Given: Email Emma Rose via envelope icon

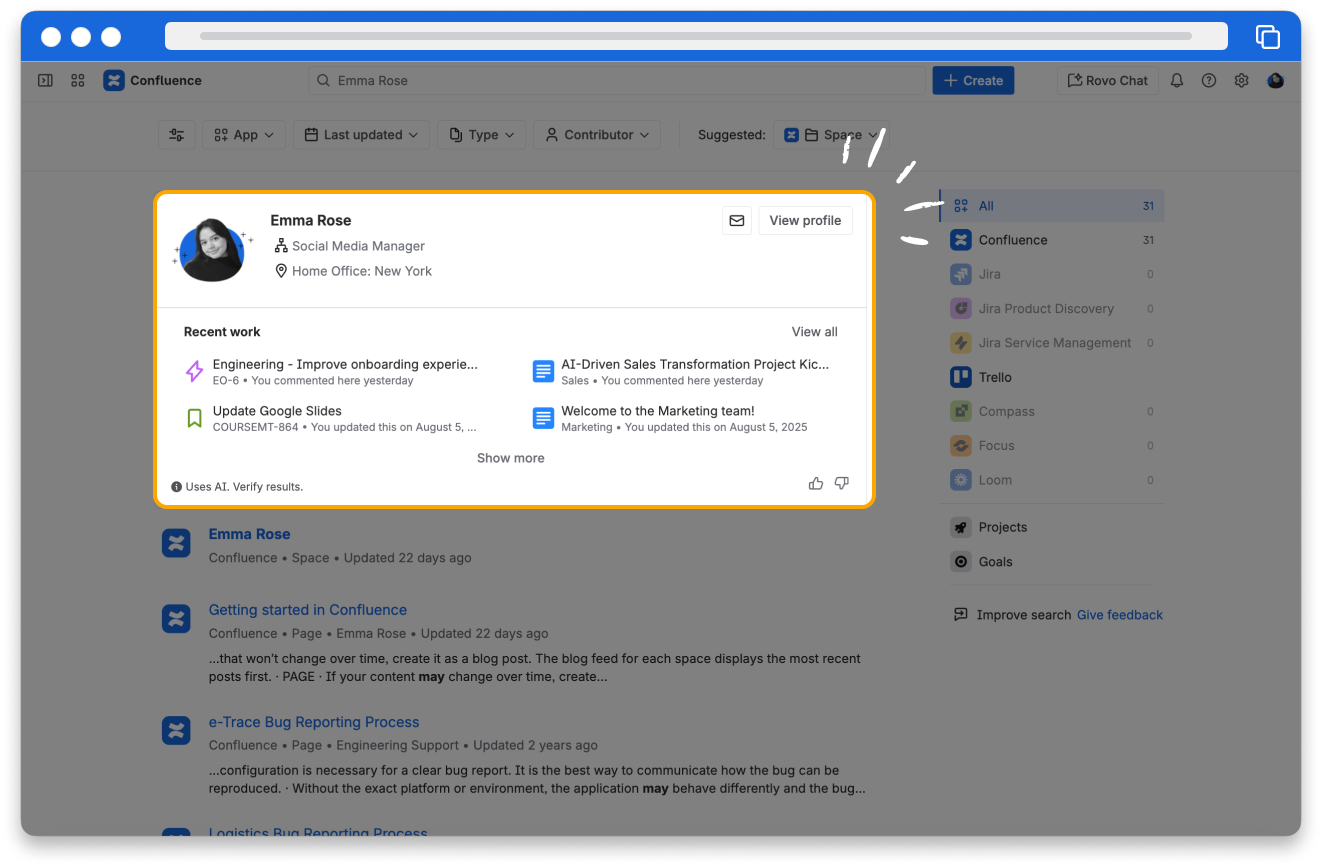Looking at the screenshot, I should pos(737,221).
